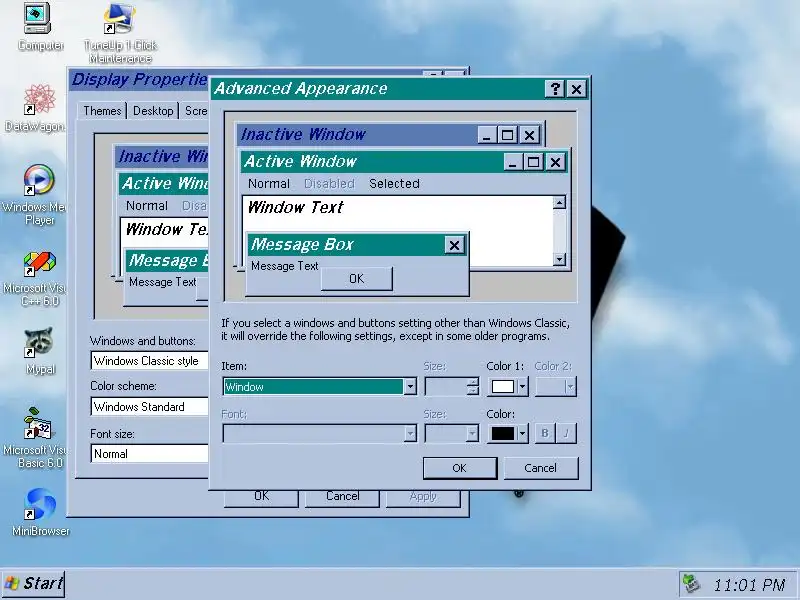Click the help question mark in Advanced Appearance

555,89
